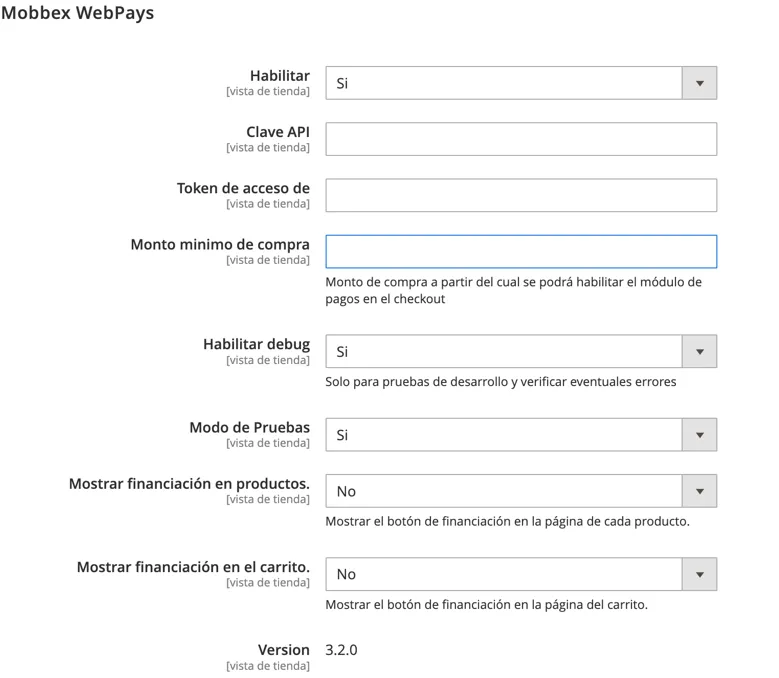The image size is (779, 678).
Task: Click the Token de acceso input field
Action: tap(521, 195)
